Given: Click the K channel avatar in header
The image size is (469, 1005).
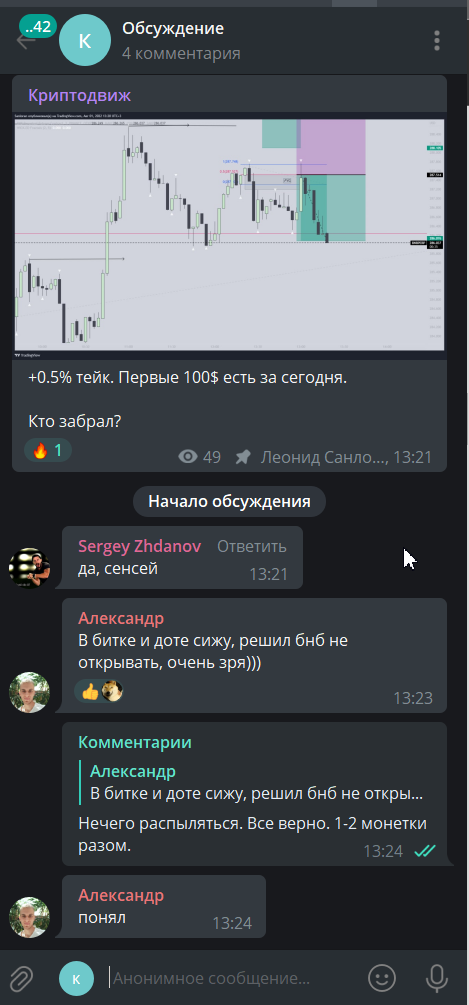Looking at the screenshot, I should pyautogui.click(x=85, y=41).
